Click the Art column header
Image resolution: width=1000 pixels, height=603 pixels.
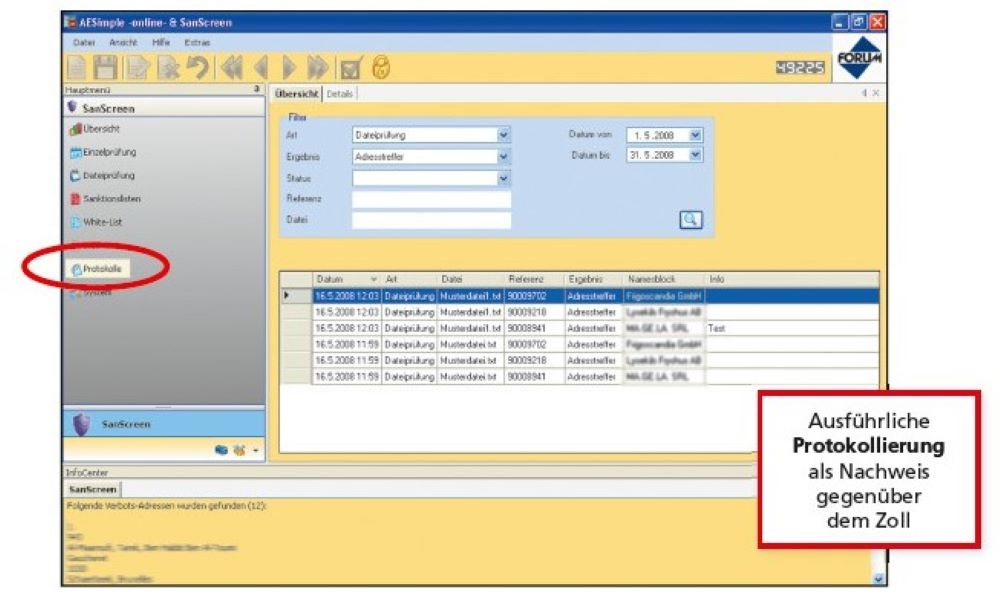pyautogui.click(x=409, y=279)
